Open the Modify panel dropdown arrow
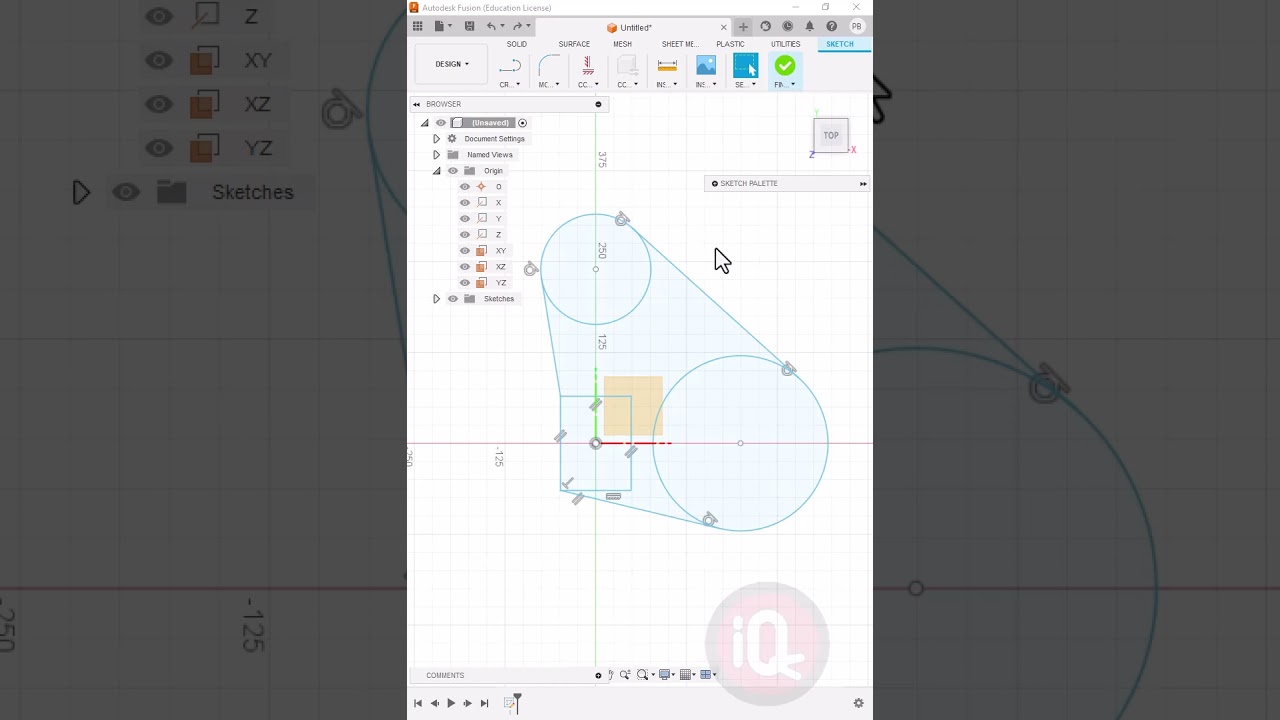The width and height of the screenshot is (1280, 720). [557, 85]
